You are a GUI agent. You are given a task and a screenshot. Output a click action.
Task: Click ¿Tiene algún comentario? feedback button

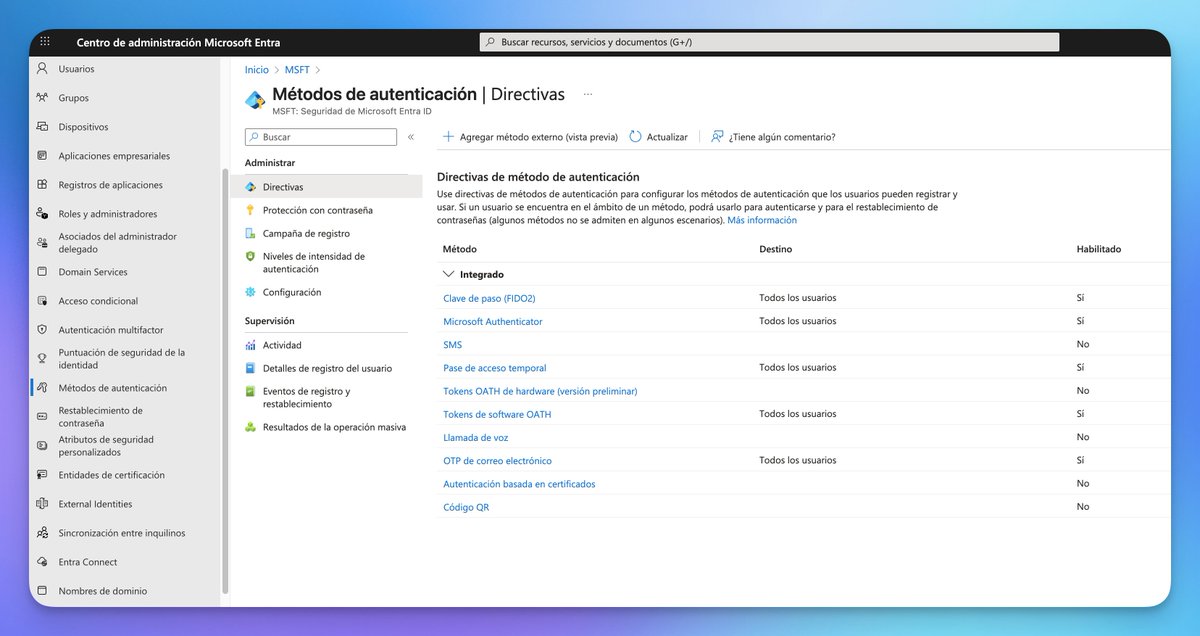point(773,137)
